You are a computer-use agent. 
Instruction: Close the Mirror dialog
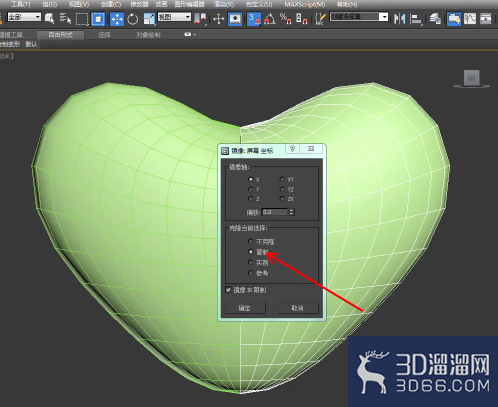[311, 149]
